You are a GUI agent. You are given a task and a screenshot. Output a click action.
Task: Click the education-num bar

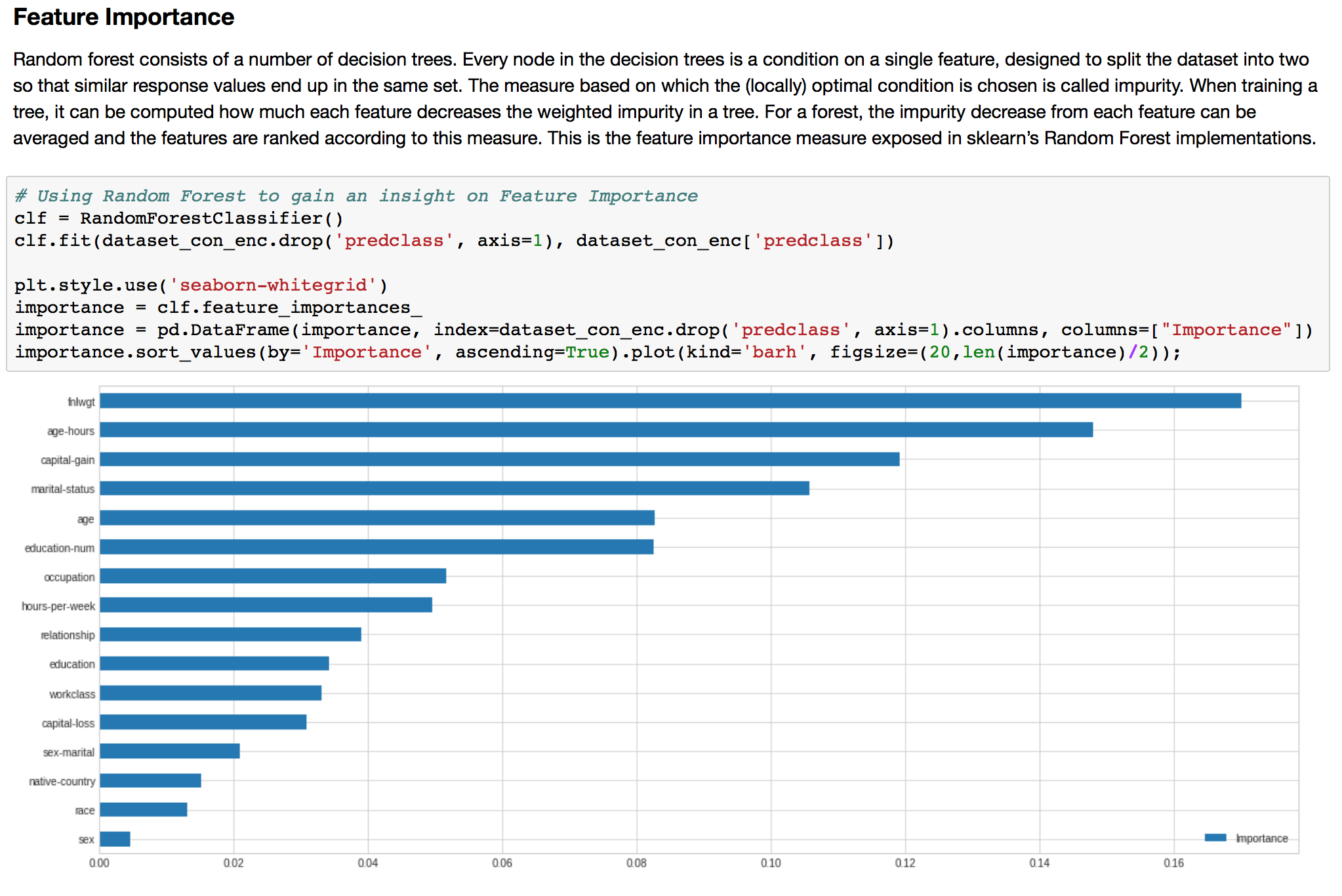376,547
